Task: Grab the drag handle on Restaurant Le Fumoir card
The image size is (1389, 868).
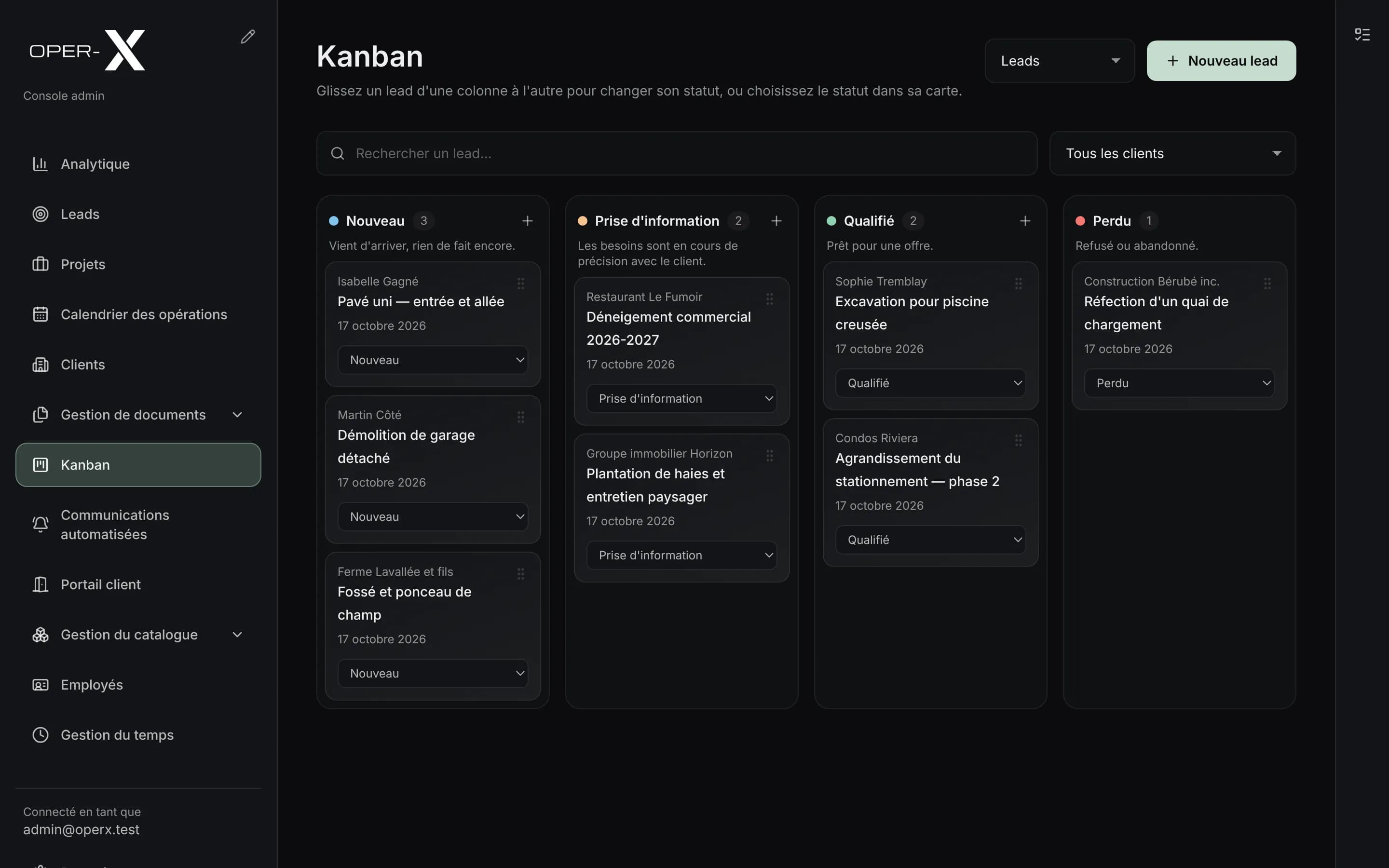Action: (770, 298)
